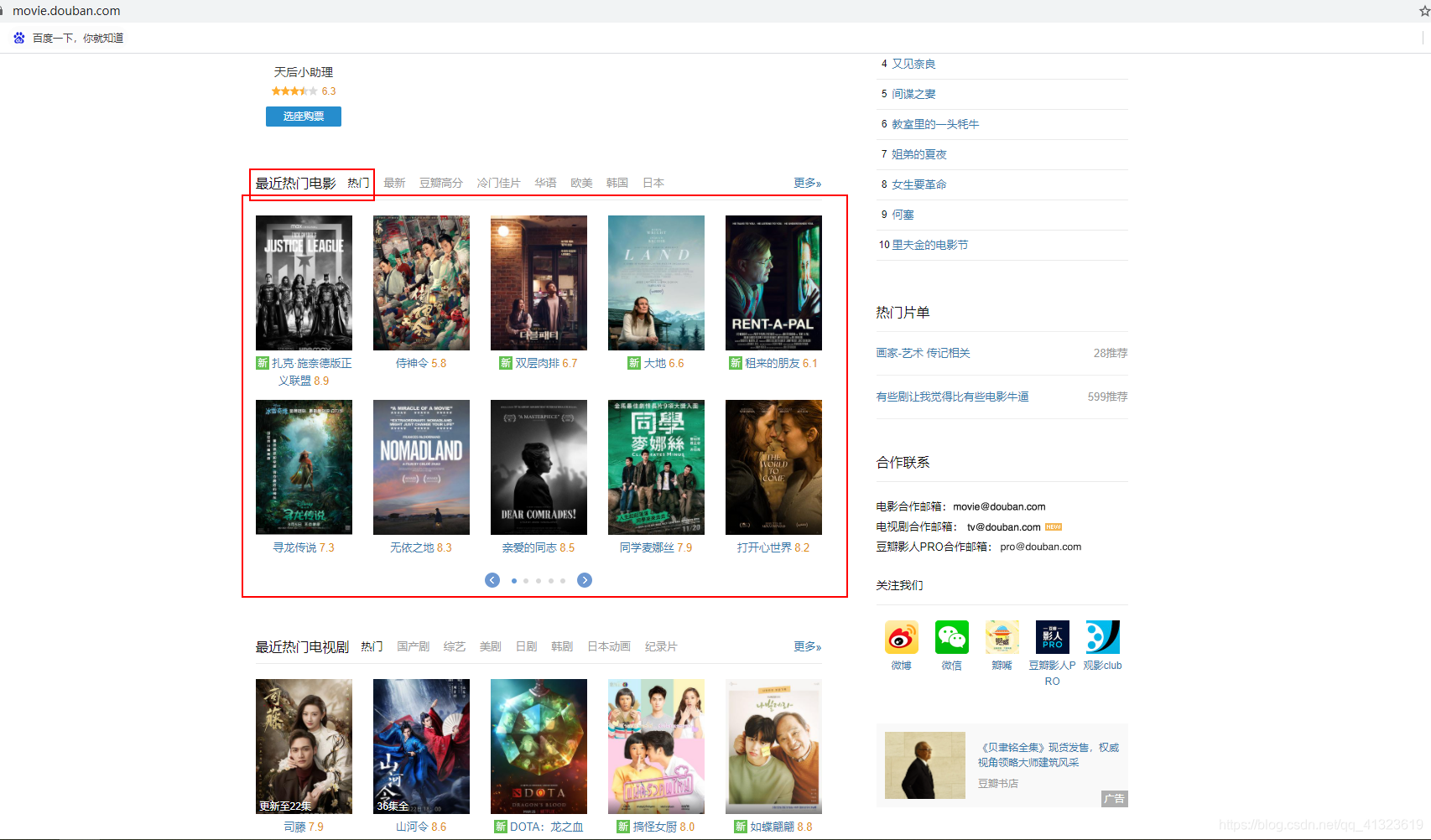
Task: Open the 侍神令 movie poster
Action: (x=421, y=283)
